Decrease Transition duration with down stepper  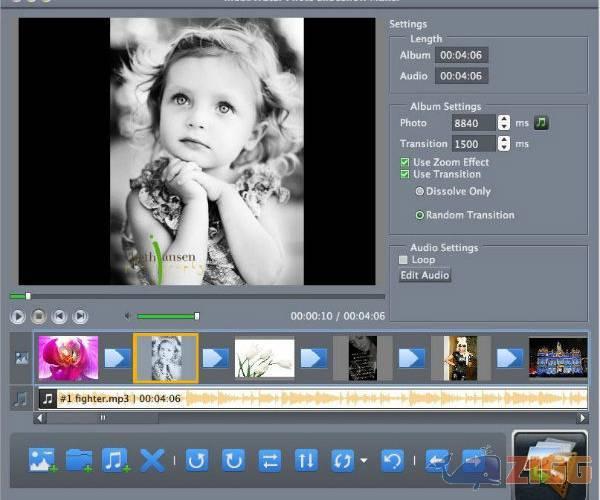point(504,147)
